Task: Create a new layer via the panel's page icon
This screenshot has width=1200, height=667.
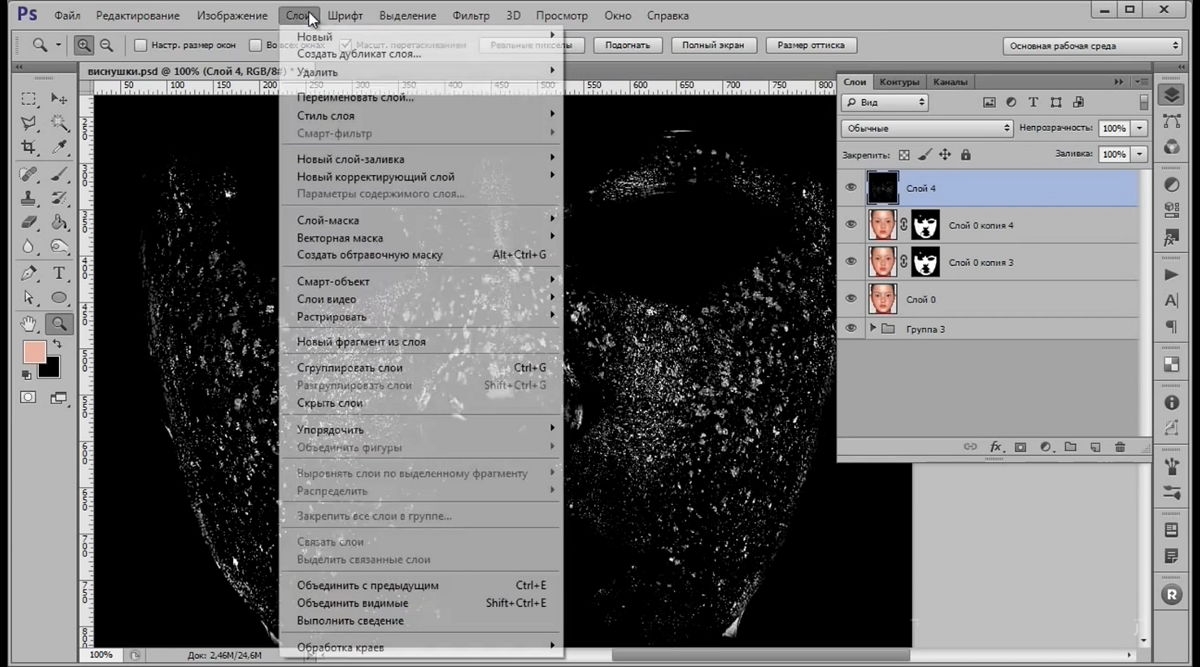Action: click(x=1095, y=447)
